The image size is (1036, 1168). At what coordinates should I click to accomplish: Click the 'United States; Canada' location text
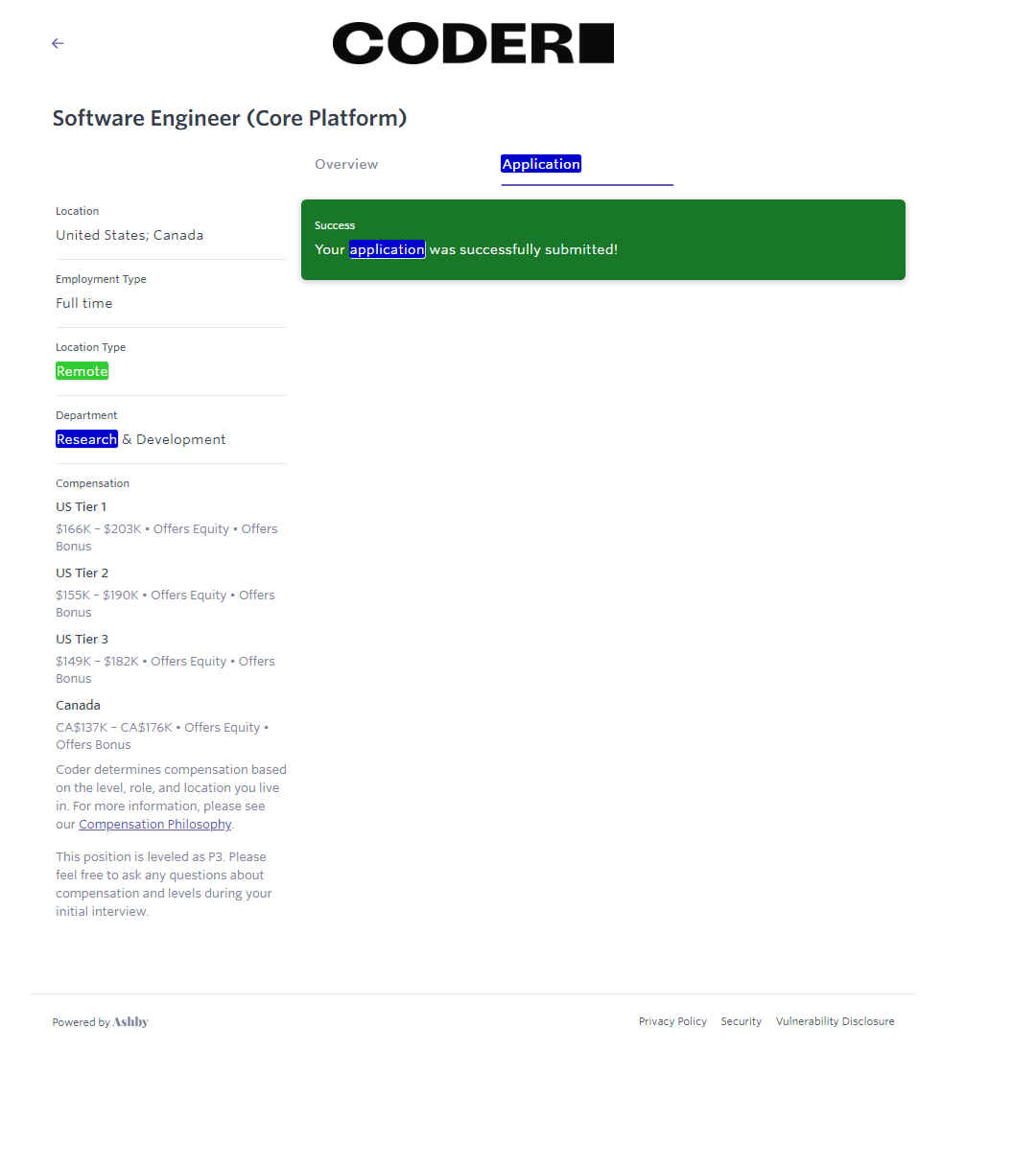click(129, 235)
